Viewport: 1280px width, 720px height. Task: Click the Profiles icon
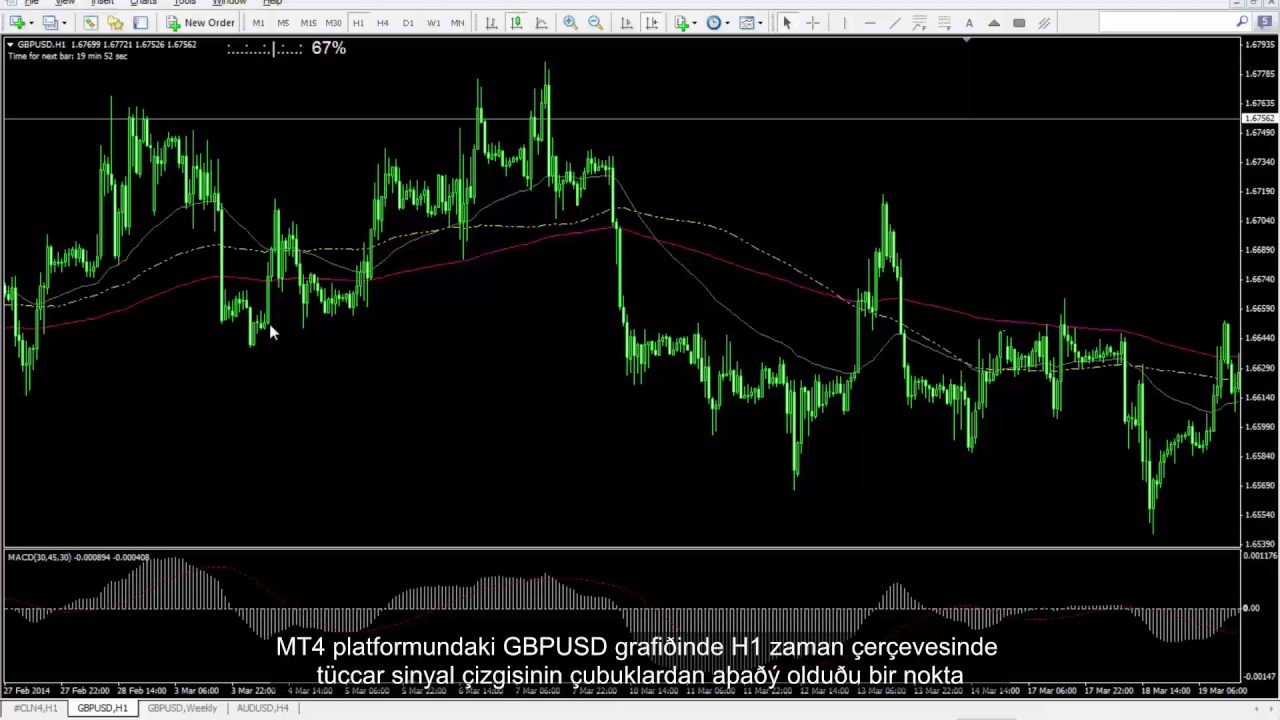tap(49, 22)
